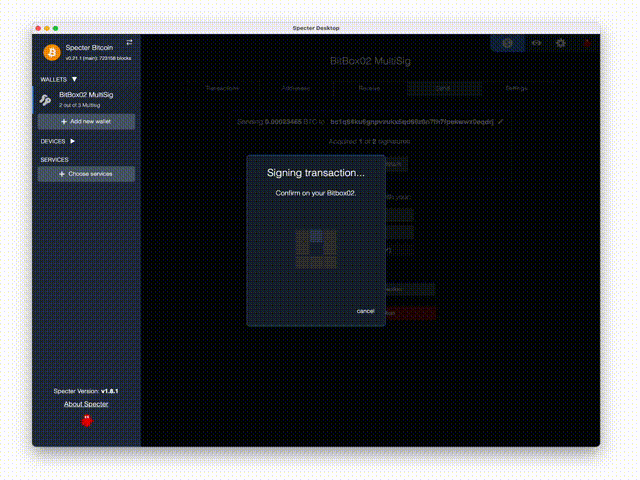The image size is (640, 480).
Task: Click the BitBox02 logo in signing dialog
Action: [x=316, y=249]
